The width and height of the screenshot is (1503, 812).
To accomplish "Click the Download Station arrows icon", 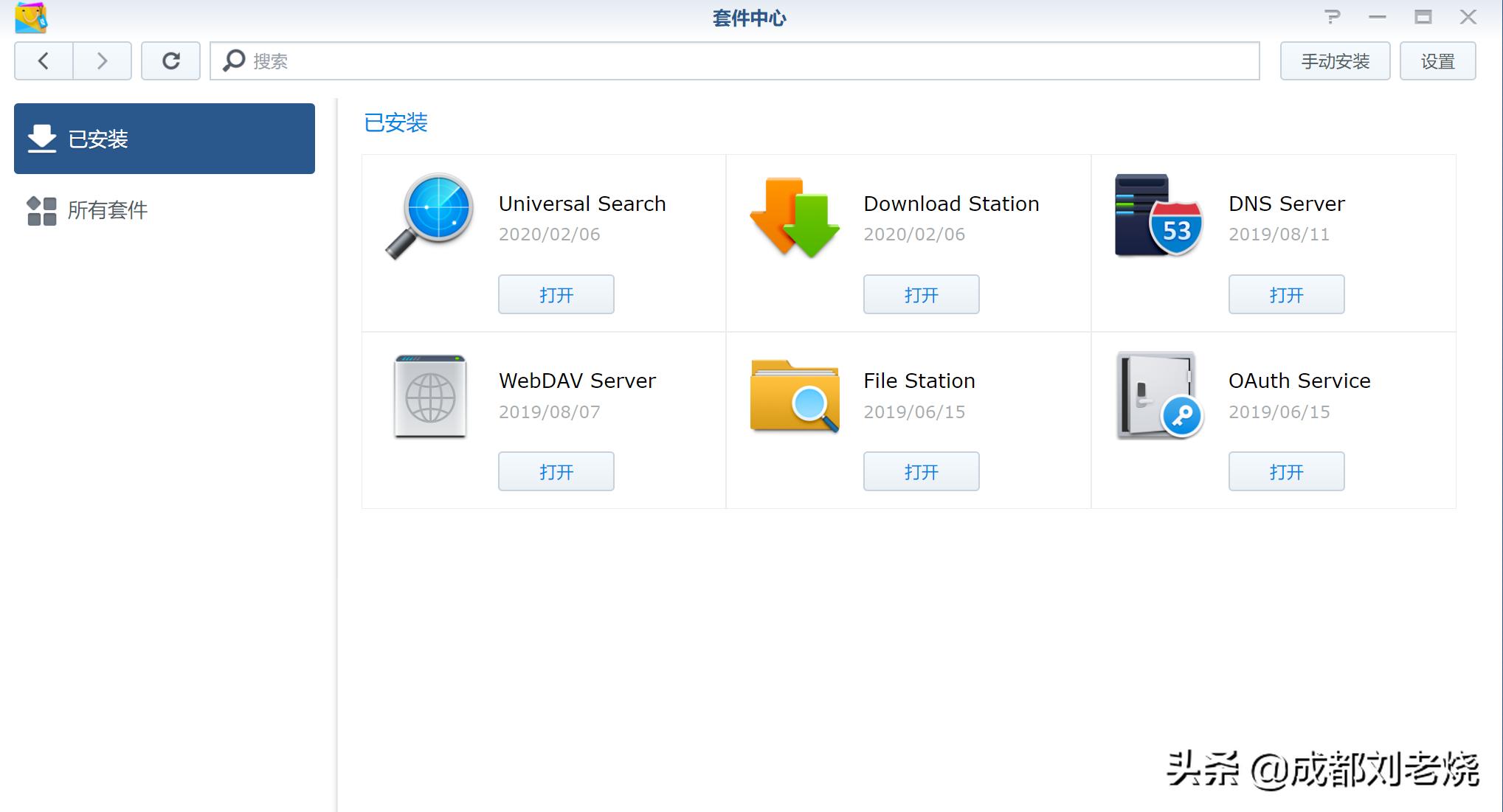I will click(x=795, y=217).
